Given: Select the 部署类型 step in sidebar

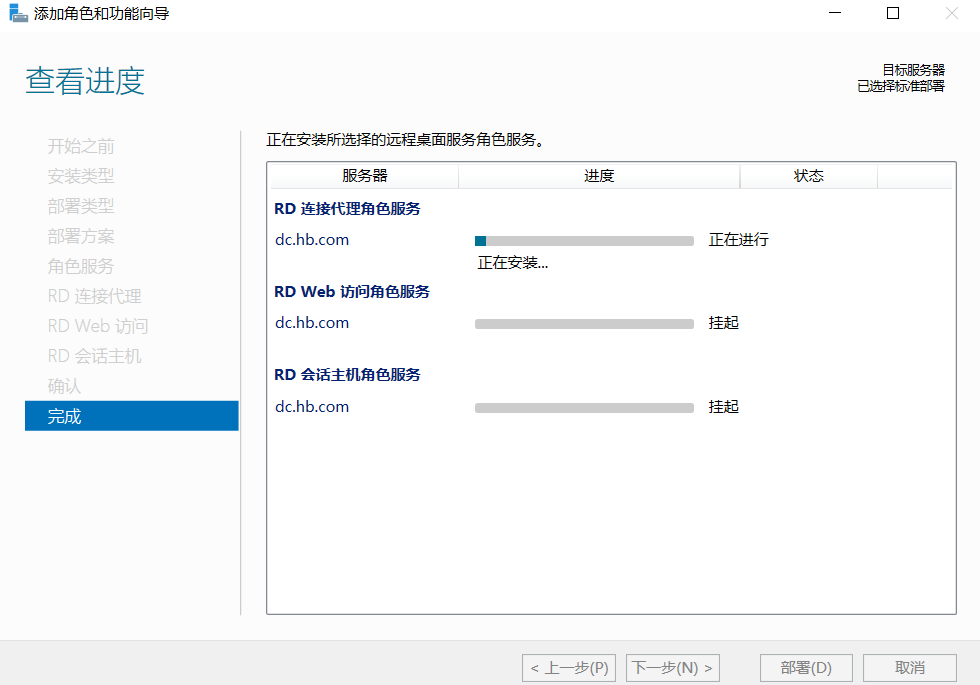Looking at the screenshot, I should pyautogui.click(x=81, y=206).
